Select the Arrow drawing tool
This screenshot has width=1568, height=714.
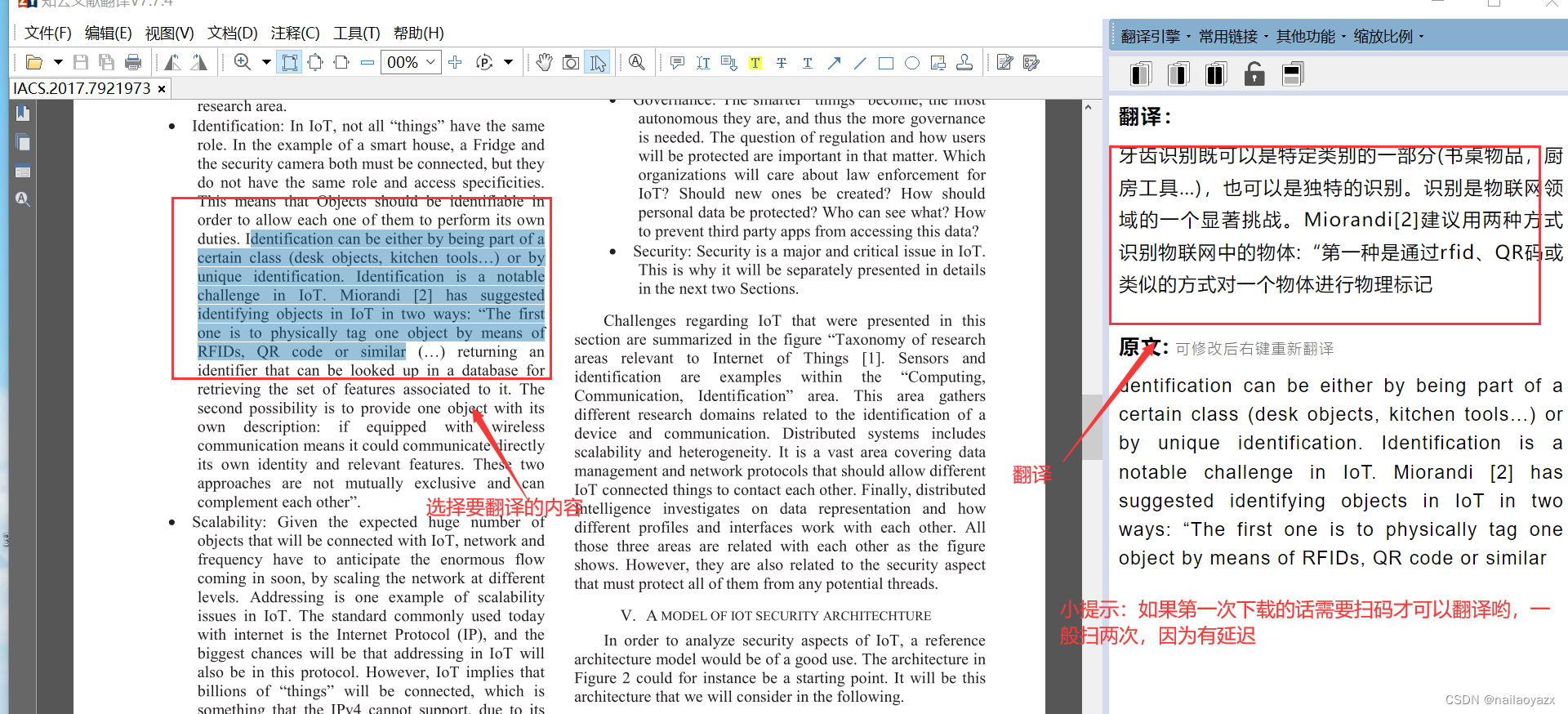[834, 62]
